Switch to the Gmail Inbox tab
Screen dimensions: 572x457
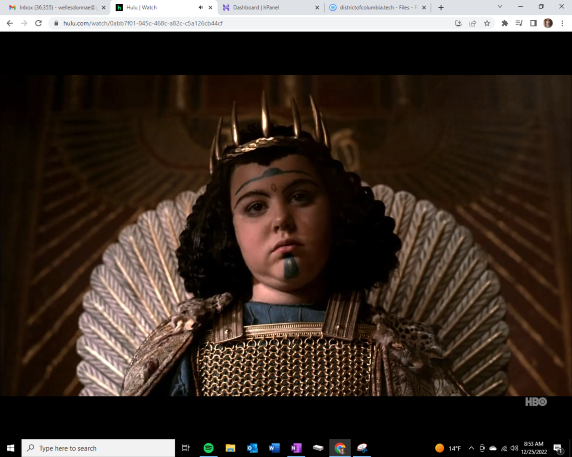point(56,7)
